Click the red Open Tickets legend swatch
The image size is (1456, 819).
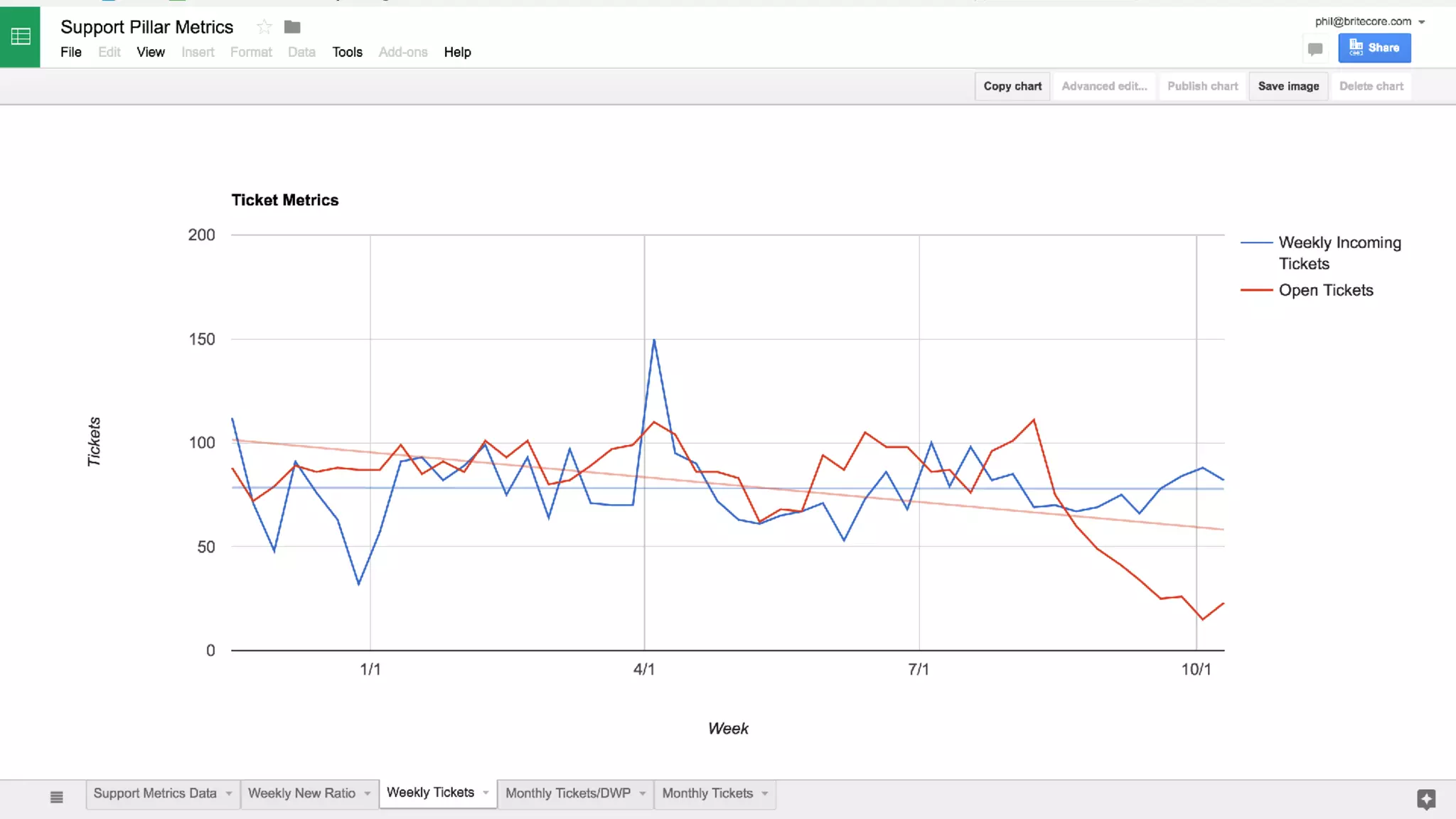(1256, 290)
